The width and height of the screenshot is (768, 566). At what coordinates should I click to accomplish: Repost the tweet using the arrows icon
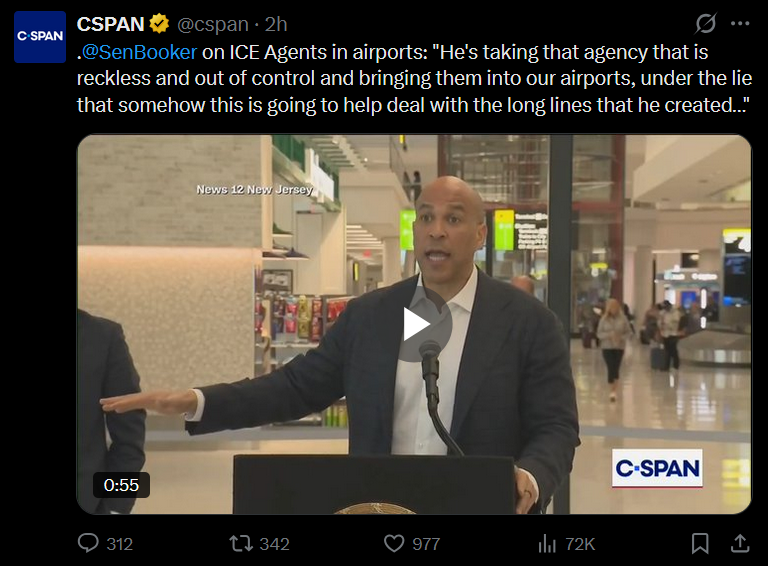241,543
